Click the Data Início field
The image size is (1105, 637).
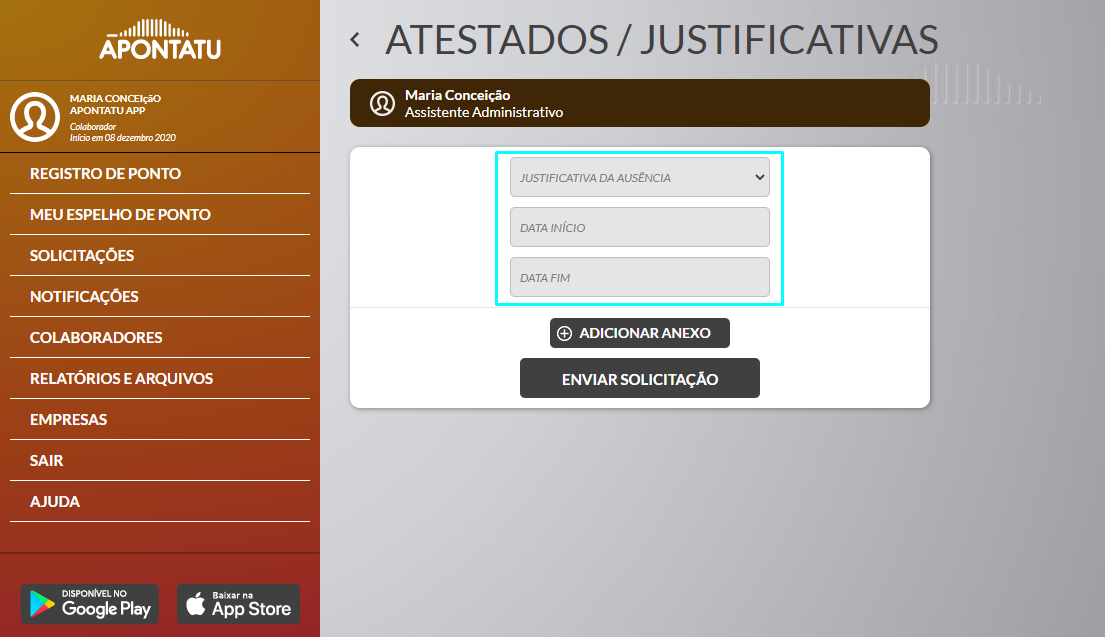tap(640, 227)
